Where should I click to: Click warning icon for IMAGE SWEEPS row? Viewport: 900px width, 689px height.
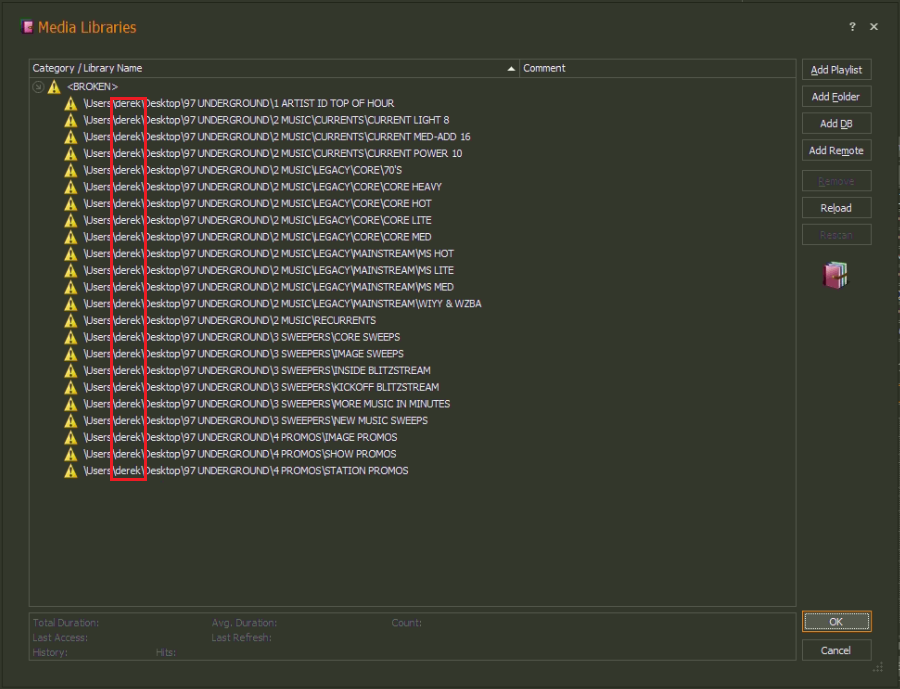pyautogui.click(x=71, y=353)
